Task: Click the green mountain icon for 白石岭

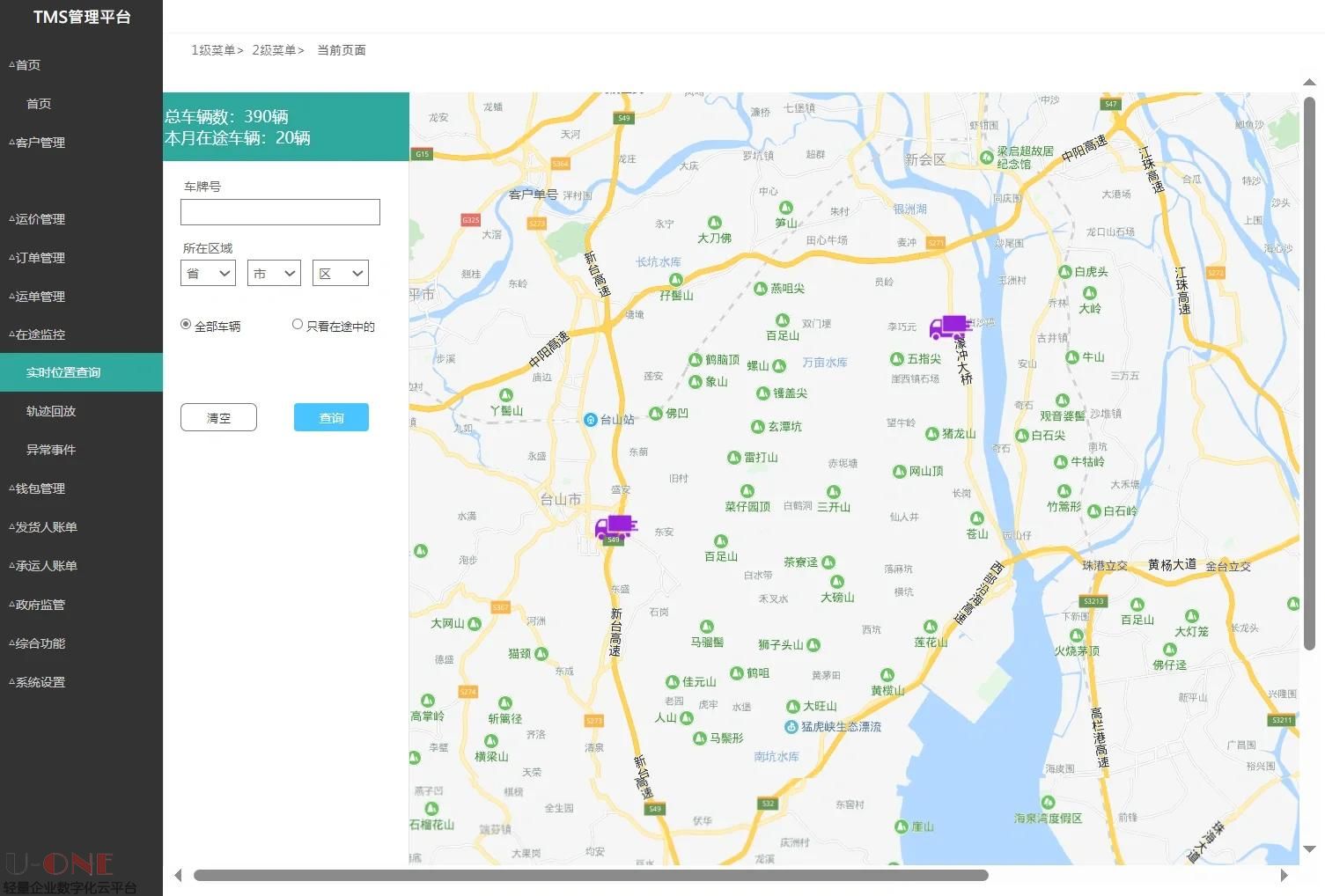Action: point(1093,511)
